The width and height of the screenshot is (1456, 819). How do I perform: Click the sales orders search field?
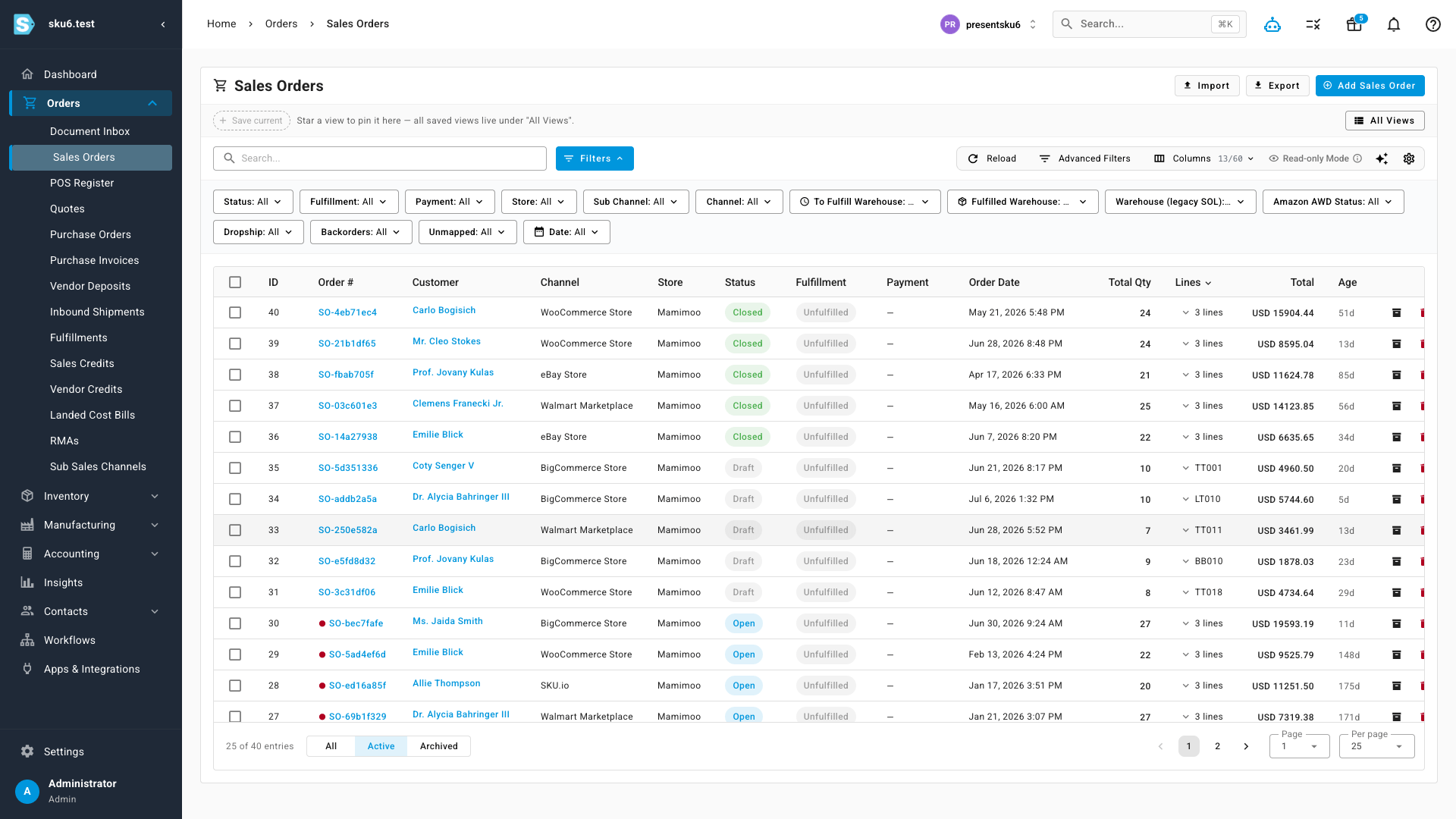(380, 158)
